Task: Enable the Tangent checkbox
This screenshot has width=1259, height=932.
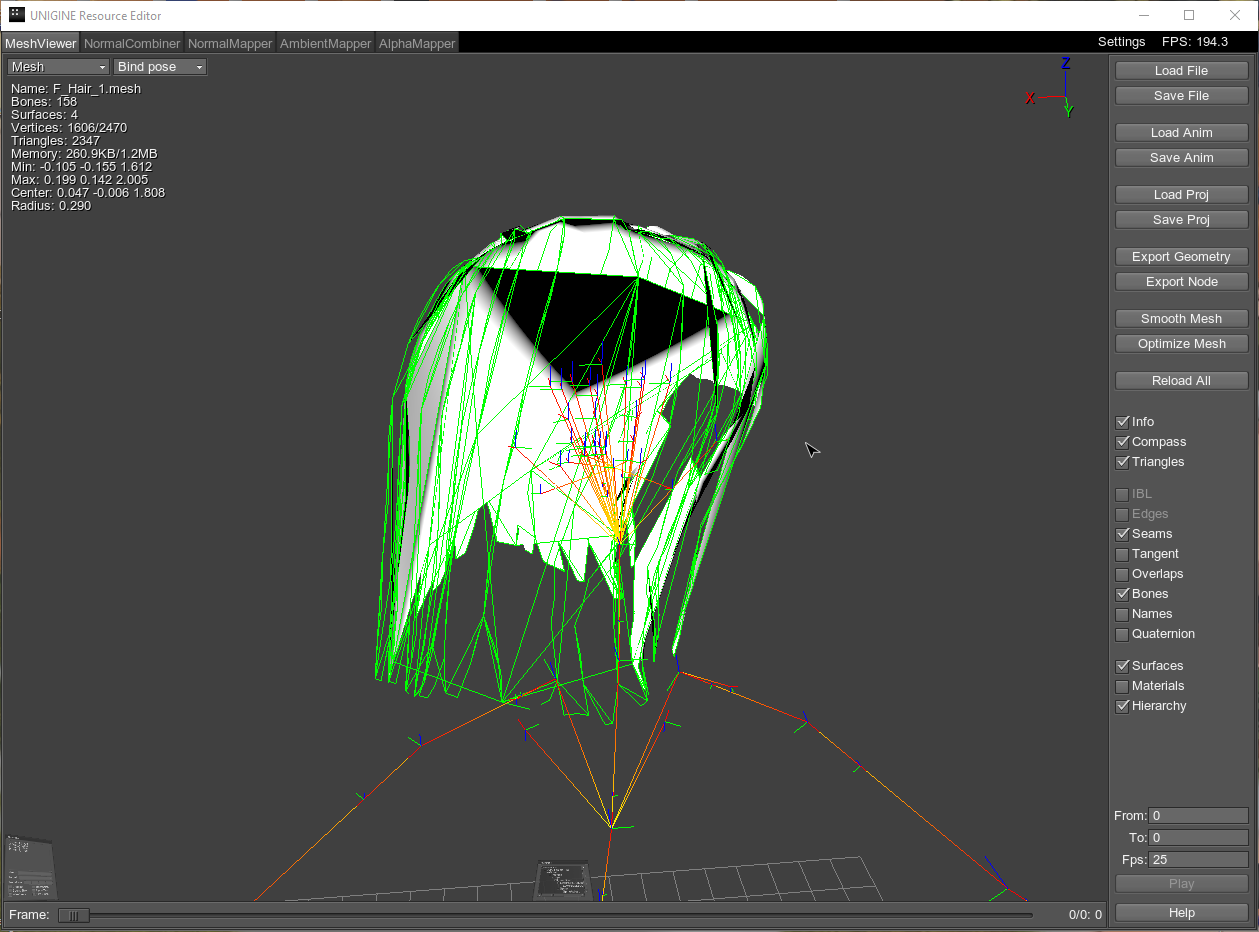Action: pyautogui.click(x=1122, y=554)
